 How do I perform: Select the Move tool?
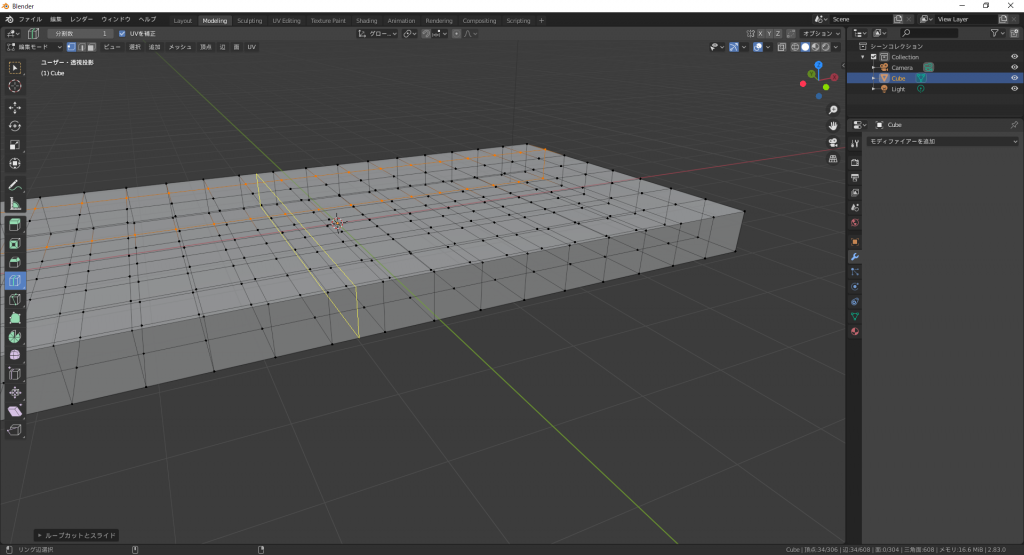click(14, 108)
